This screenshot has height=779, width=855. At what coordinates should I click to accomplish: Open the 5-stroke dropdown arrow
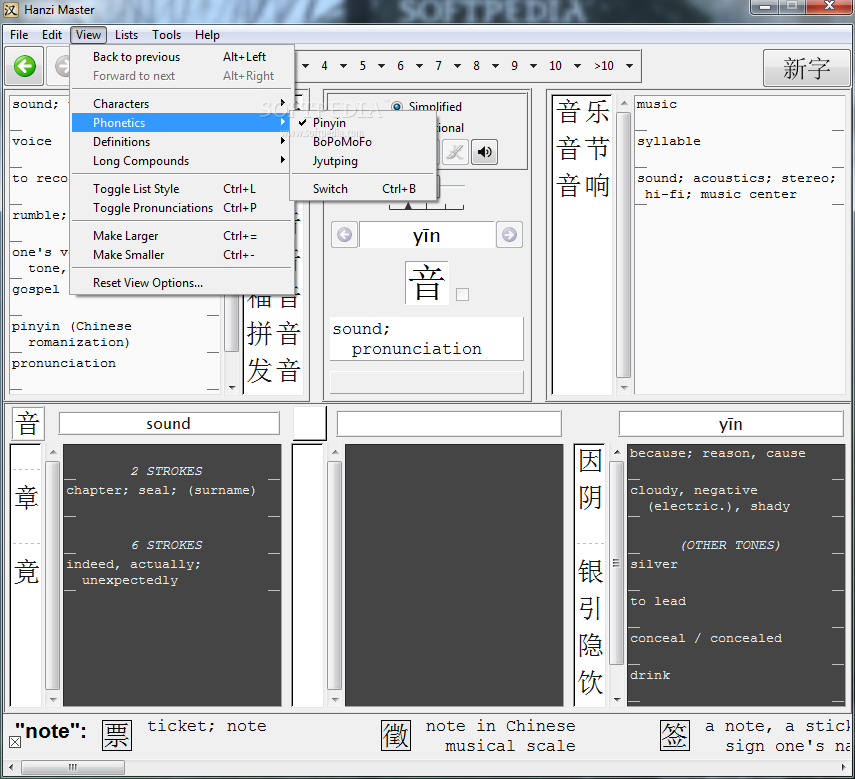tap(381, 66)
